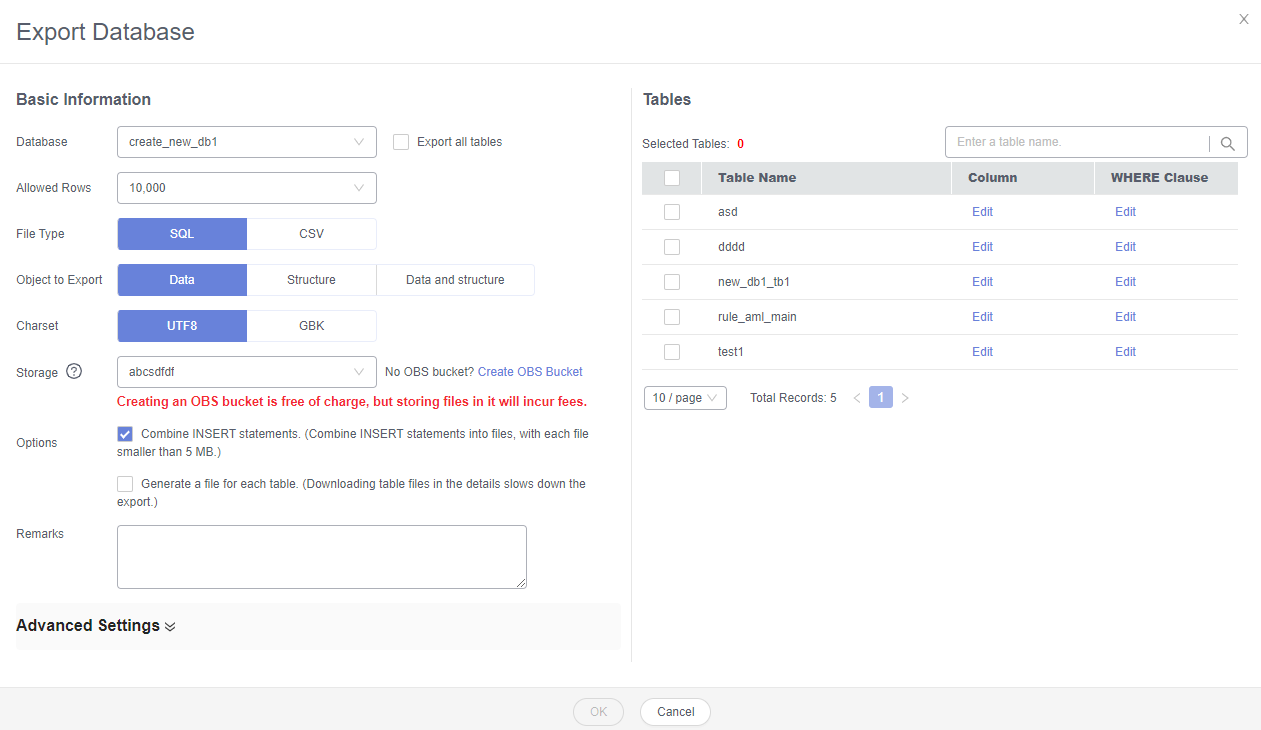Click the table name search magnifier icon
The height and width of the screenshot is (730, 1261).
click(x=1228, y=143)
